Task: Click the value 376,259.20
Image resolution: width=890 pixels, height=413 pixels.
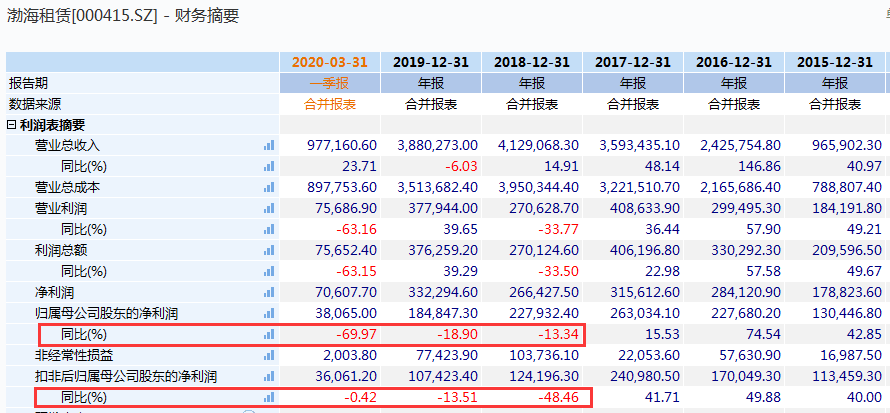Action: [443, 250]
